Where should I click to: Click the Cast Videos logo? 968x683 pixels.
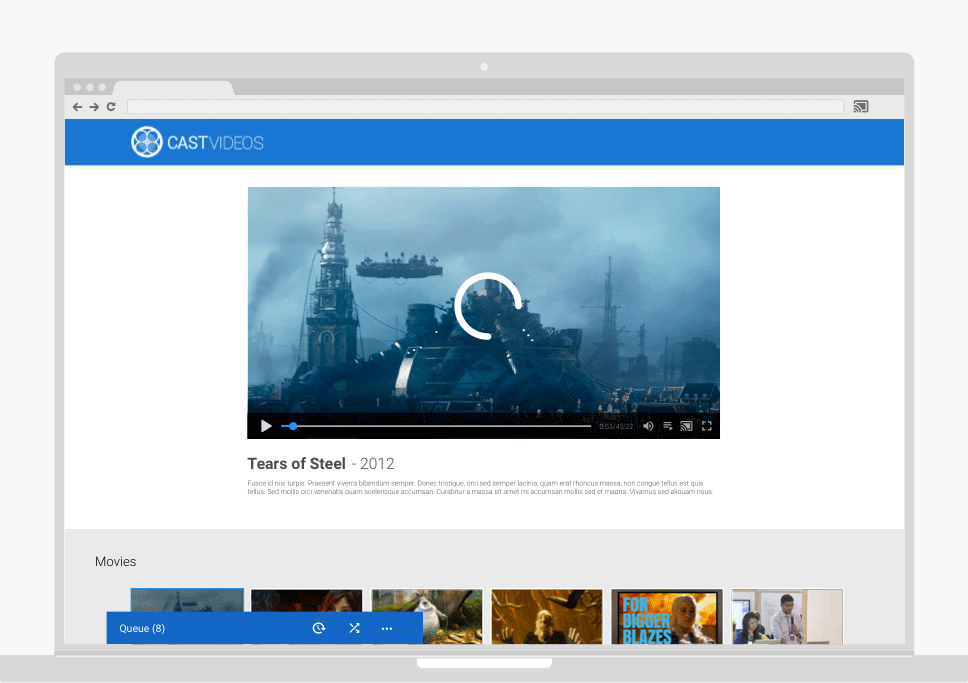point(198,142)
